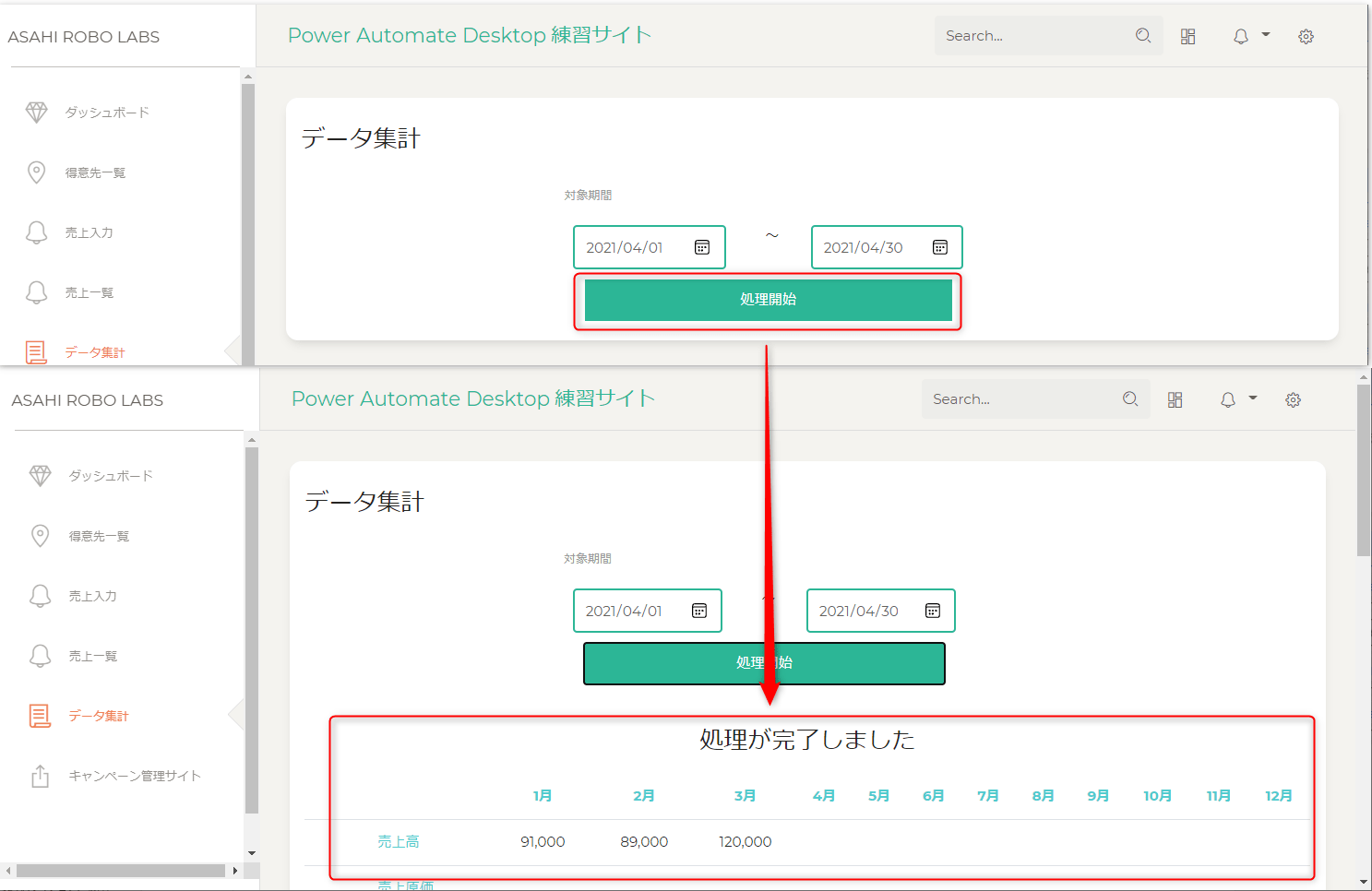Expand the notification bell dropdown arrow in lower header
The image size is (1372, 891).
pyautogui.click(x=1253, y=398)
